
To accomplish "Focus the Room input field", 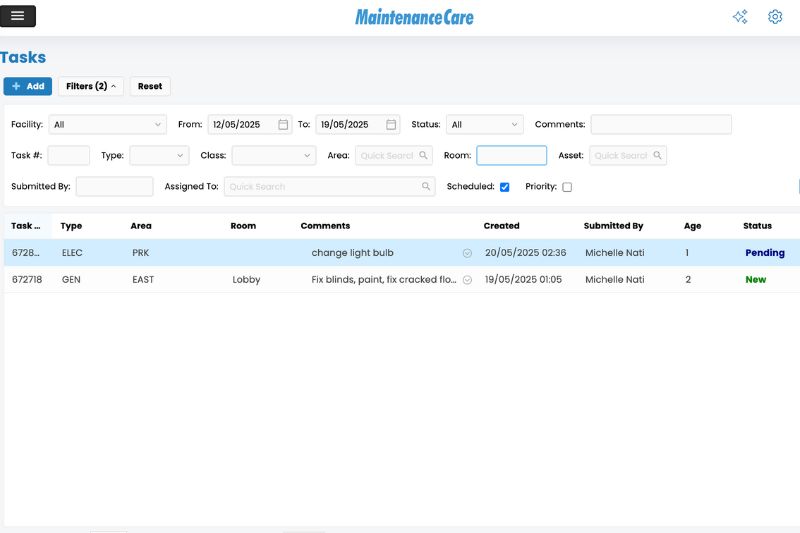I will (511, 156).
